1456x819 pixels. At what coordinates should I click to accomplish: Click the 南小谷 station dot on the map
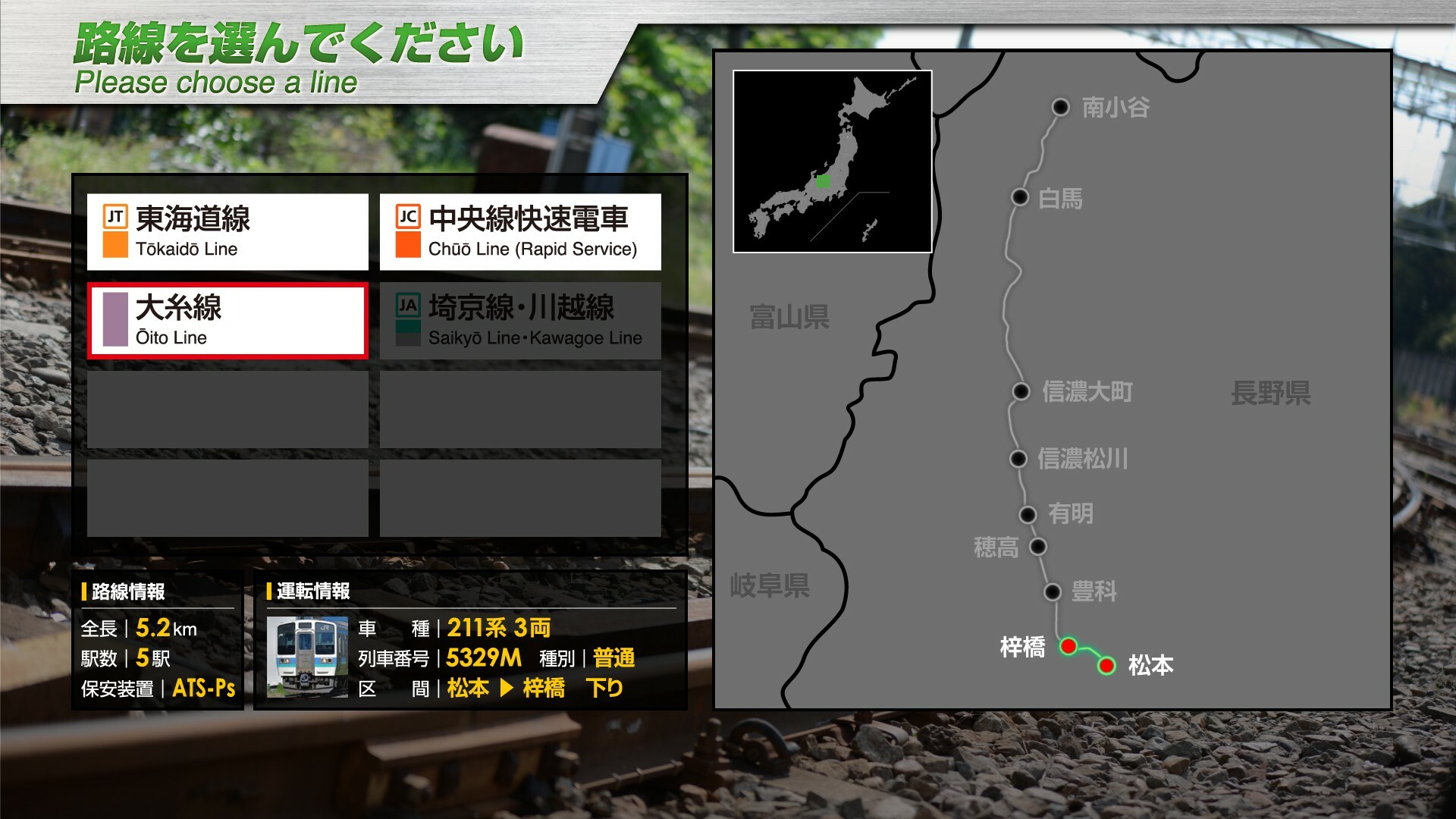(x=1061, y=108)
